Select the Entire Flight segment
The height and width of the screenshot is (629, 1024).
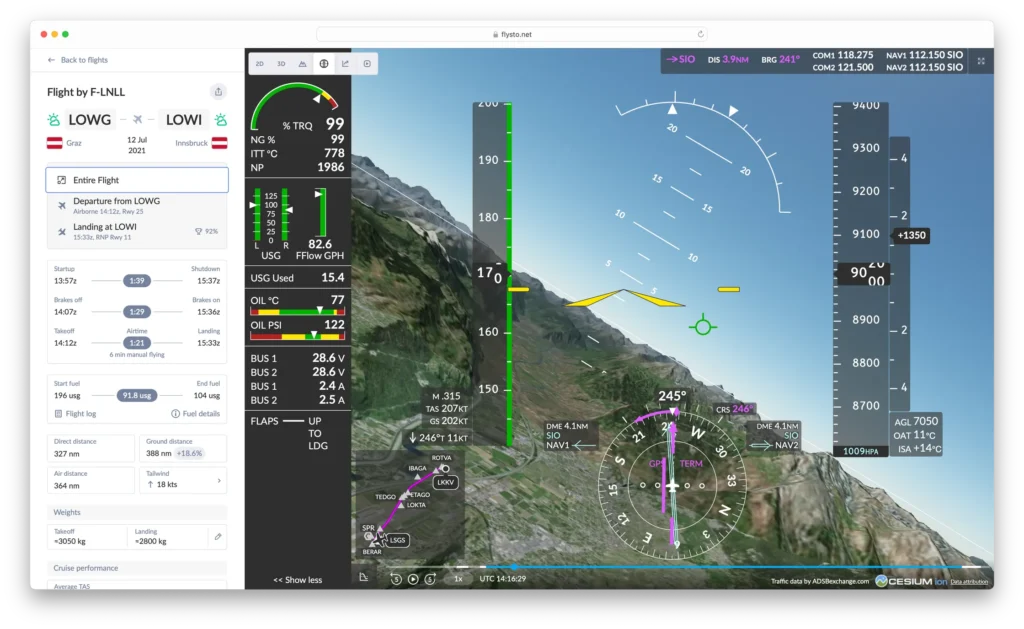[x=137, y=180]
